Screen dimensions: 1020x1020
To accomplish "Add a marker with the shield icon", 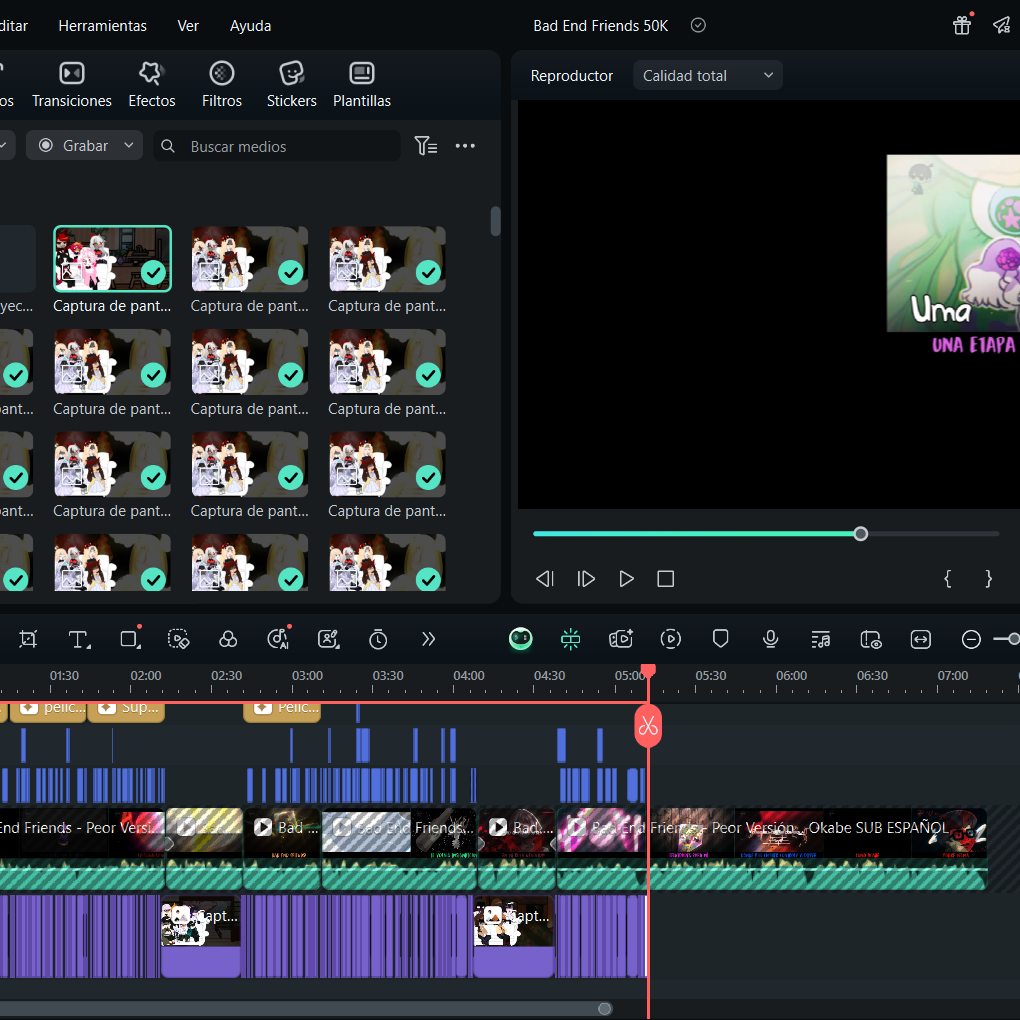I will tap(720, 639).
